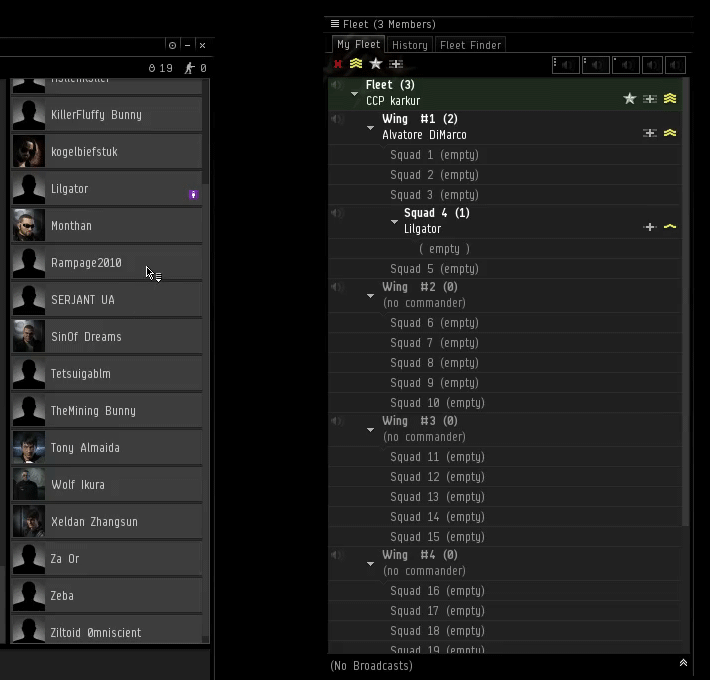Click the yellow triple-chevron commander icon in toolbar
The width and height of the screenshot is (710, 680).
(356, 64)
